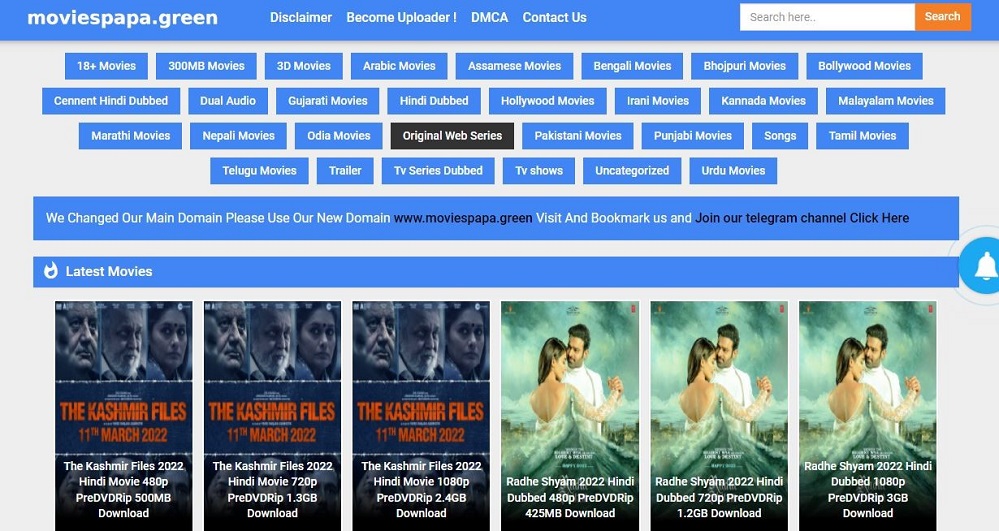Open Kashmir Files 480p PreDVDRip 500MB poster
Screen dimensions: 999x531
coord(124,416)
